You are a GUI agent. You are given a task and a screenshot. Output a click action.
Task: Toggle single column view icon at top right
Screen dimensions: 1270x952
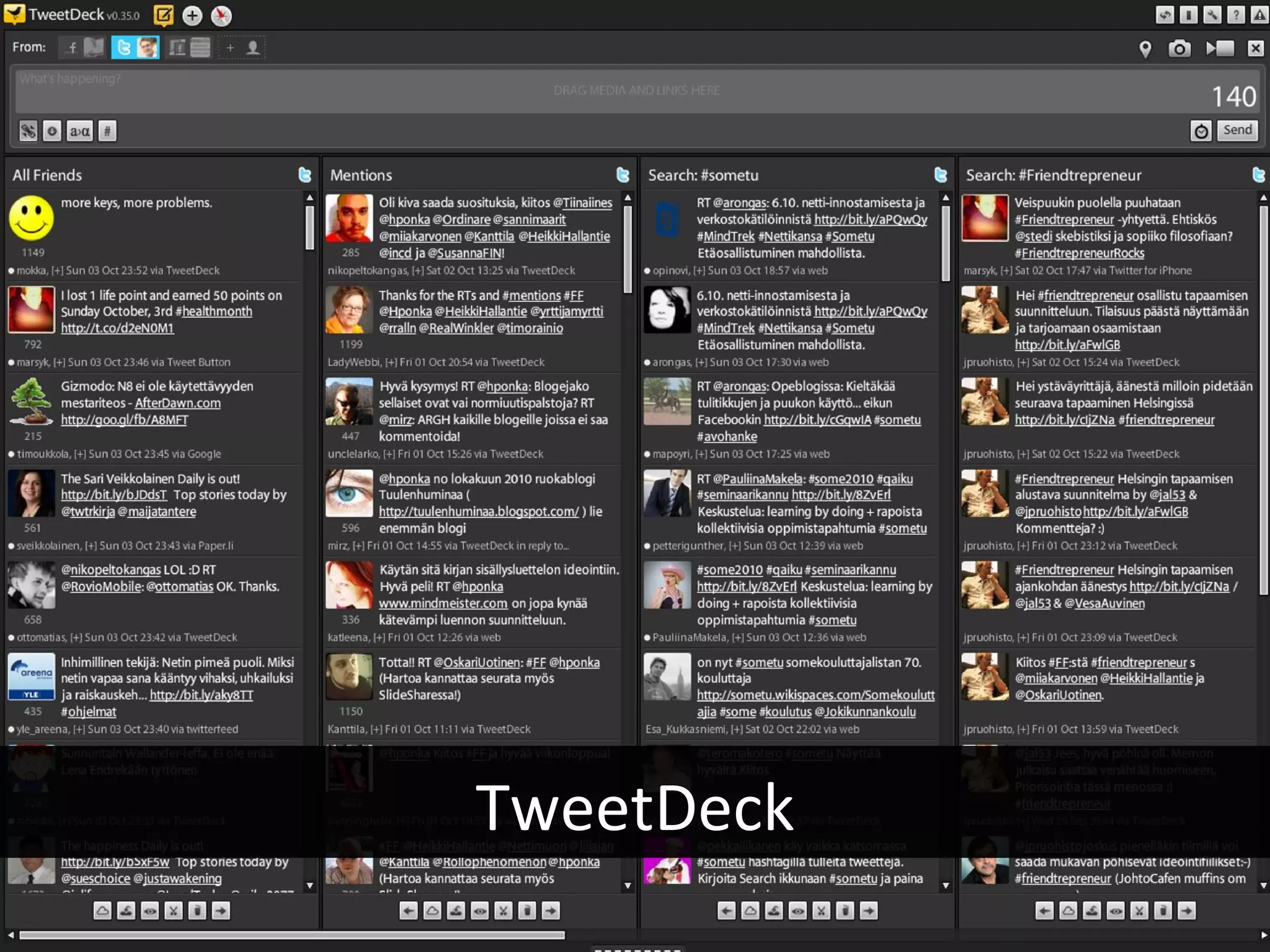(x=1189, y=14)
